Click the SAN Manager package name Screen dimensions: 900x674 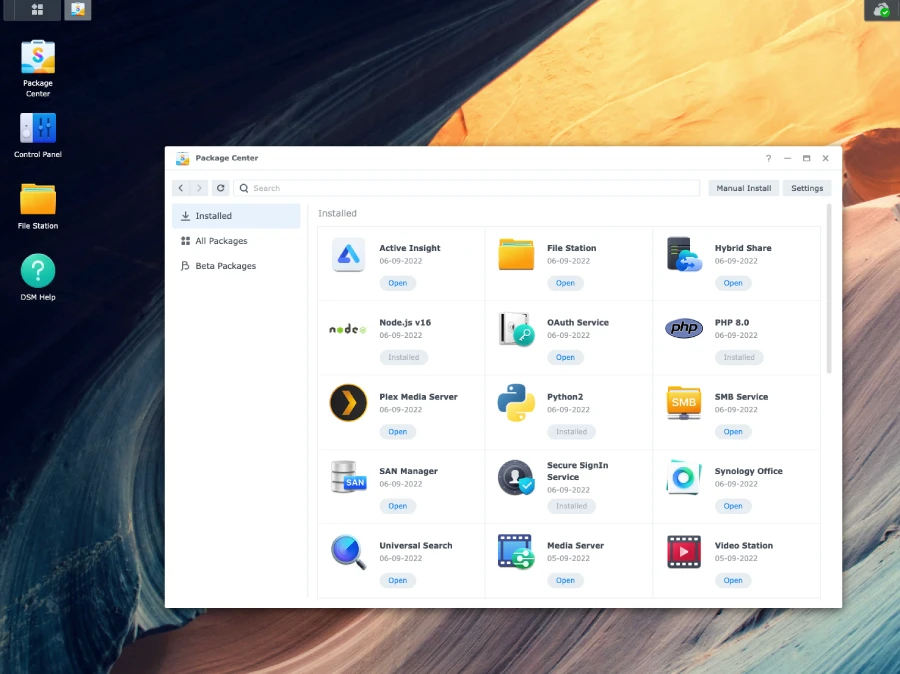pyautogui.click(x=408, y=471)
